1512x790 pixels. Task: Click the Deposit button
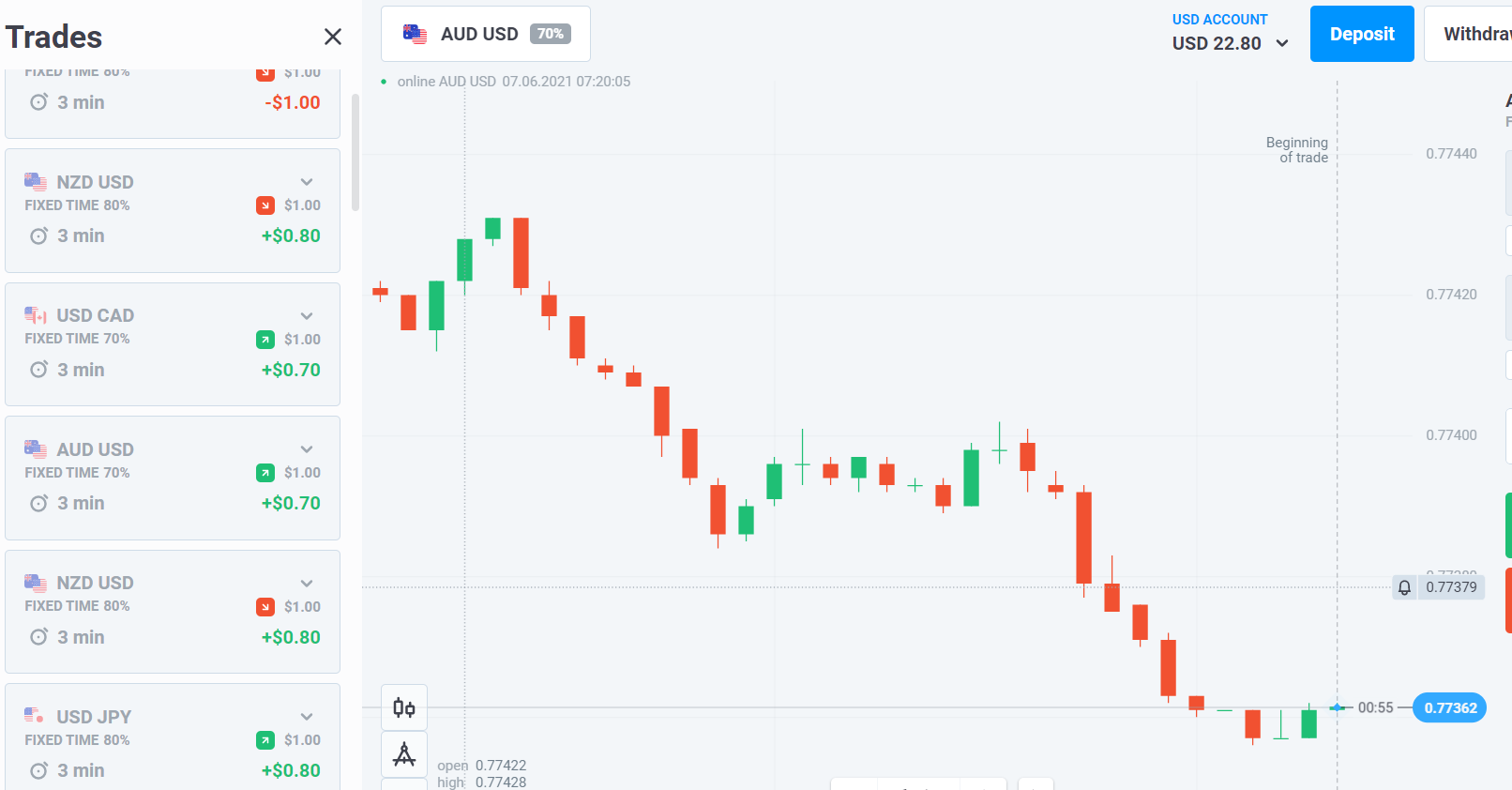1362,34
